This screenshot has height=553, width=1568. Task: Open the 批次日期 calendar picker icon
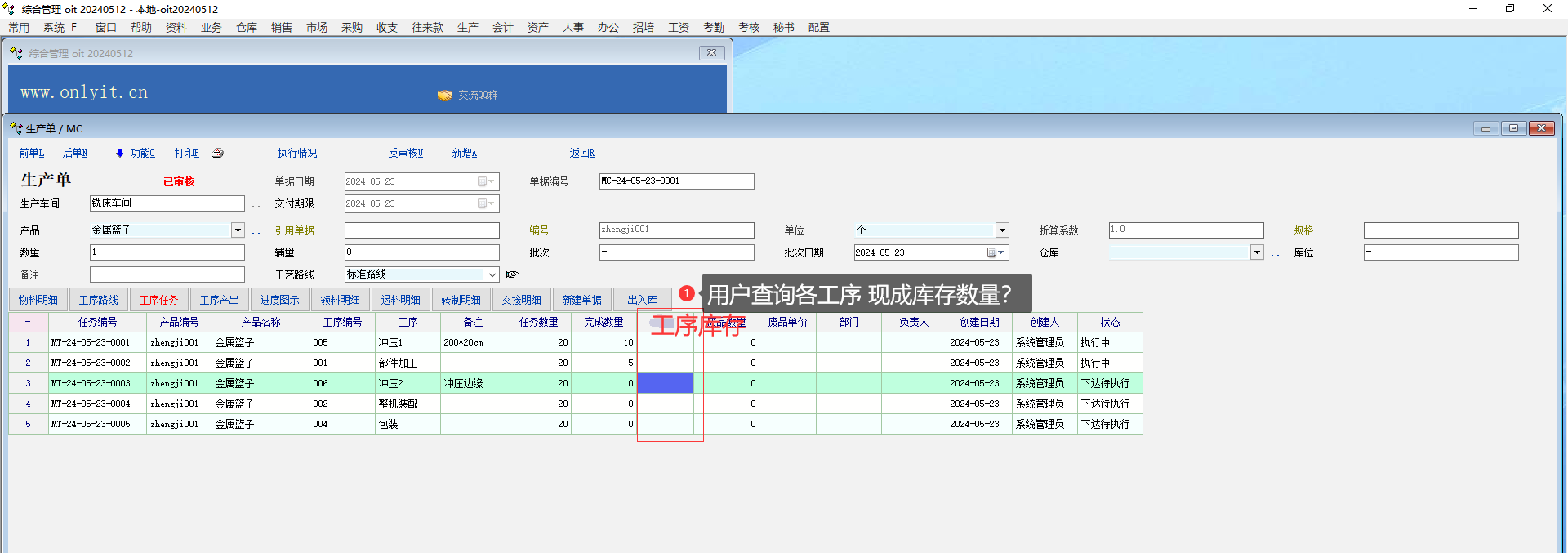tap(992, 252)
